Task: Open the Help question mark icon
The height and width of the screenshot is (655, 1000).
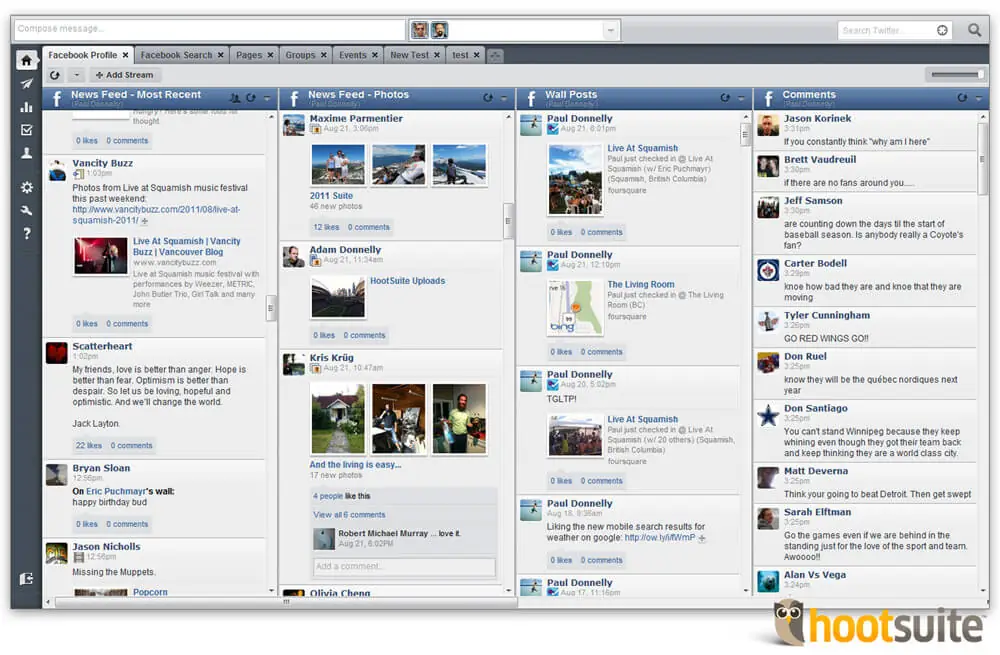Action: (26, 233)
